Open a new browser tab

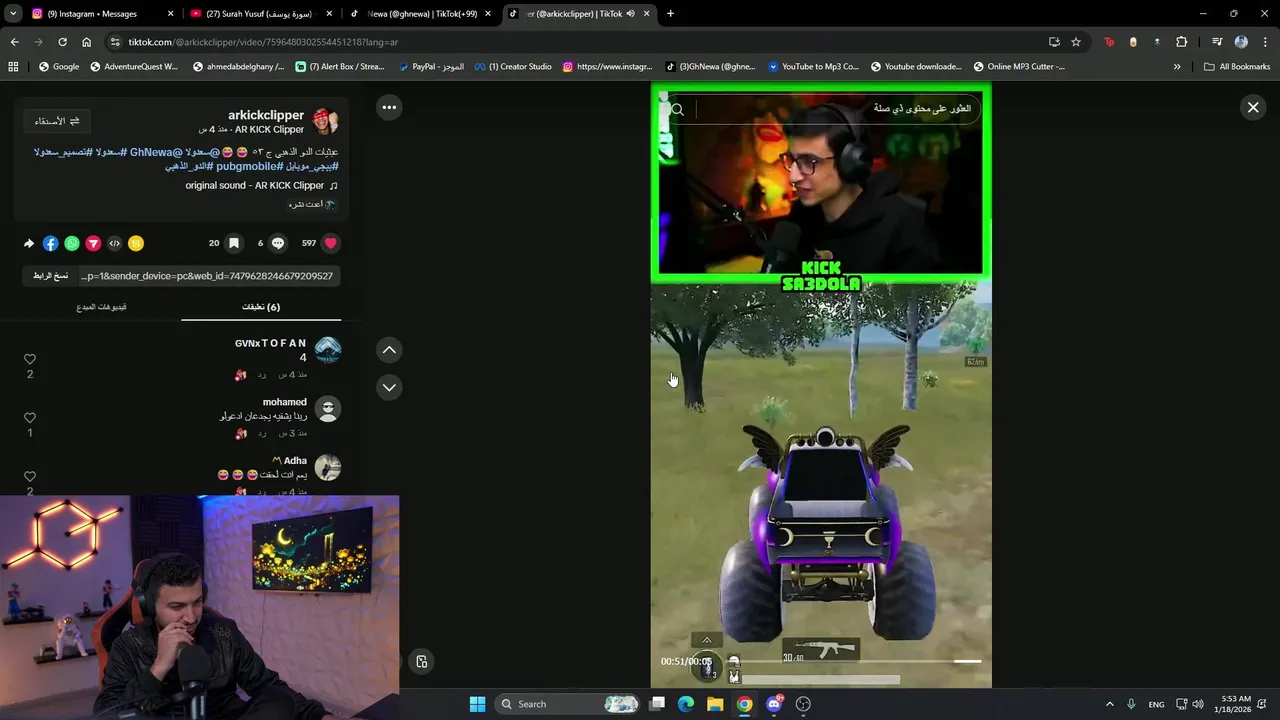coord(670,14)
